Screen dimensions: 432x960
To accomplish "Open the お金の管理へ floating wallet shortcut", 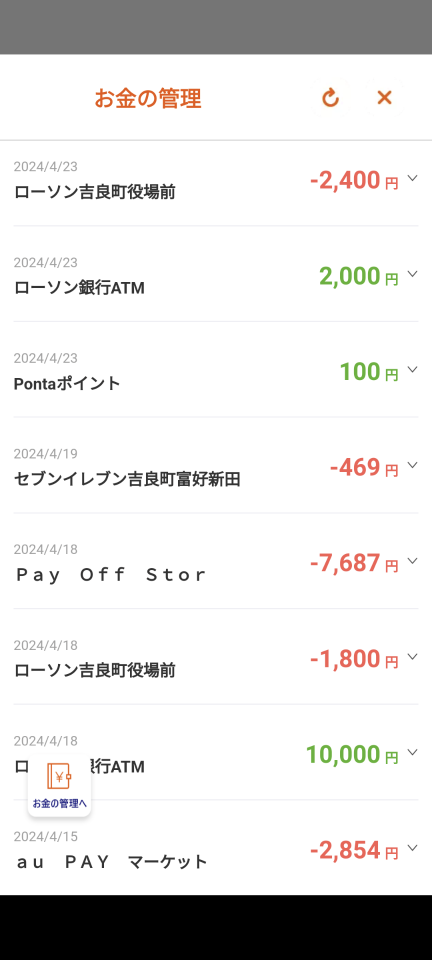I will [59, 786].
